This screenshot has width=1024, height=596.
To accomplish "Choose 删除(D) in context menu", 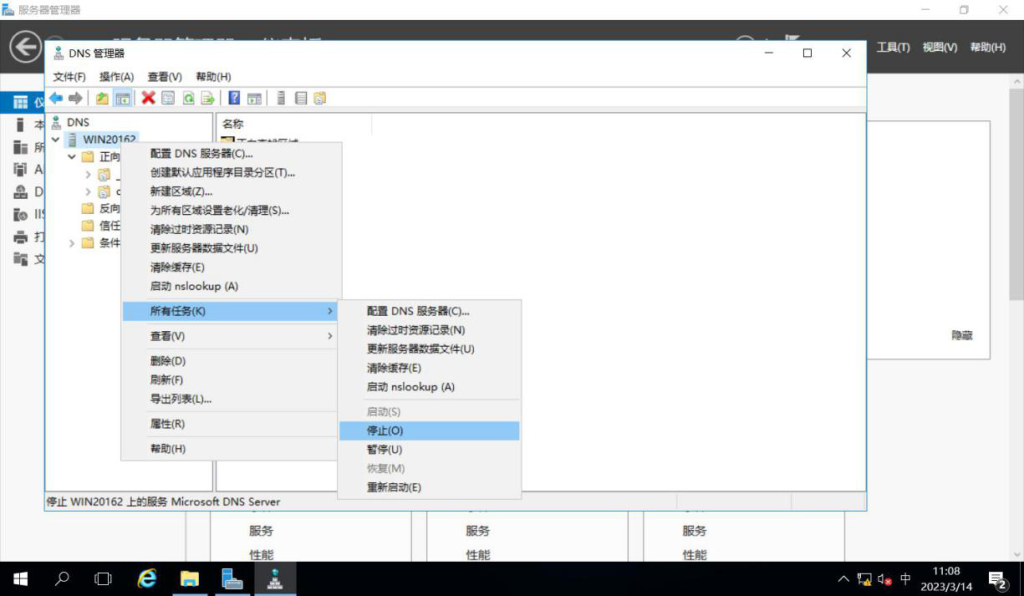I will 232,360.
